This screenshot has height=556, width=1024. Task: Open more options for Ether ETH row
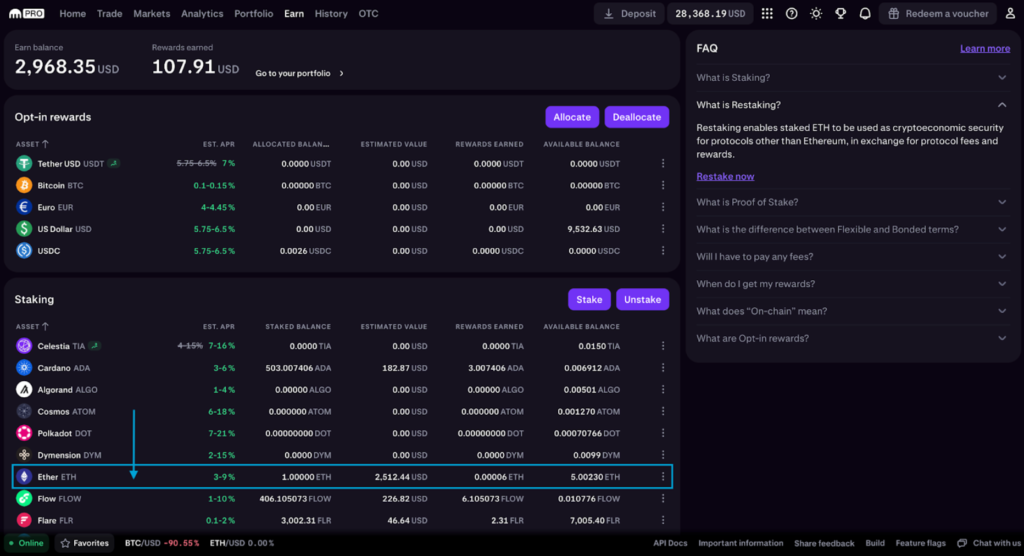[x=663, y=477]
